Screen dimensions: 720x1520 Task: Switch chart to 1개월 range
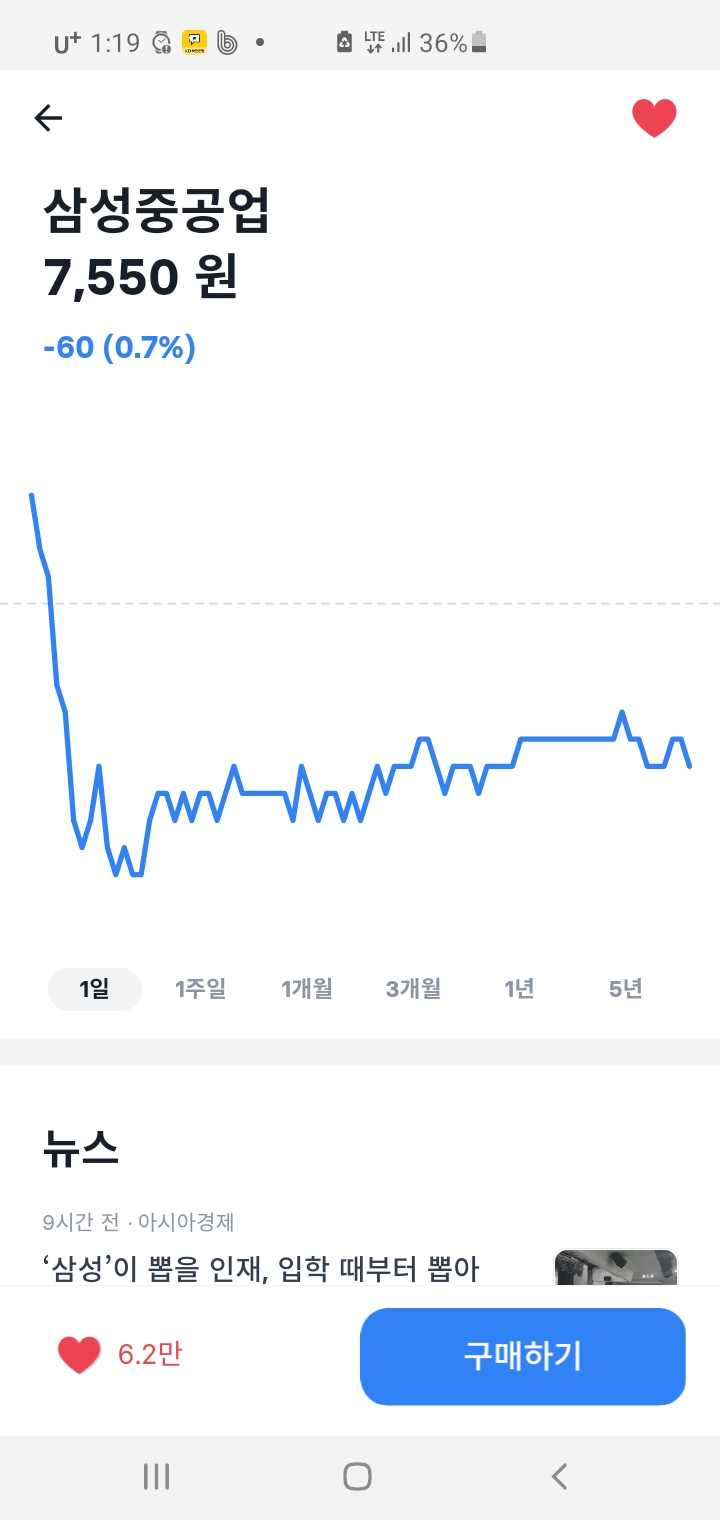click(307, 989)
